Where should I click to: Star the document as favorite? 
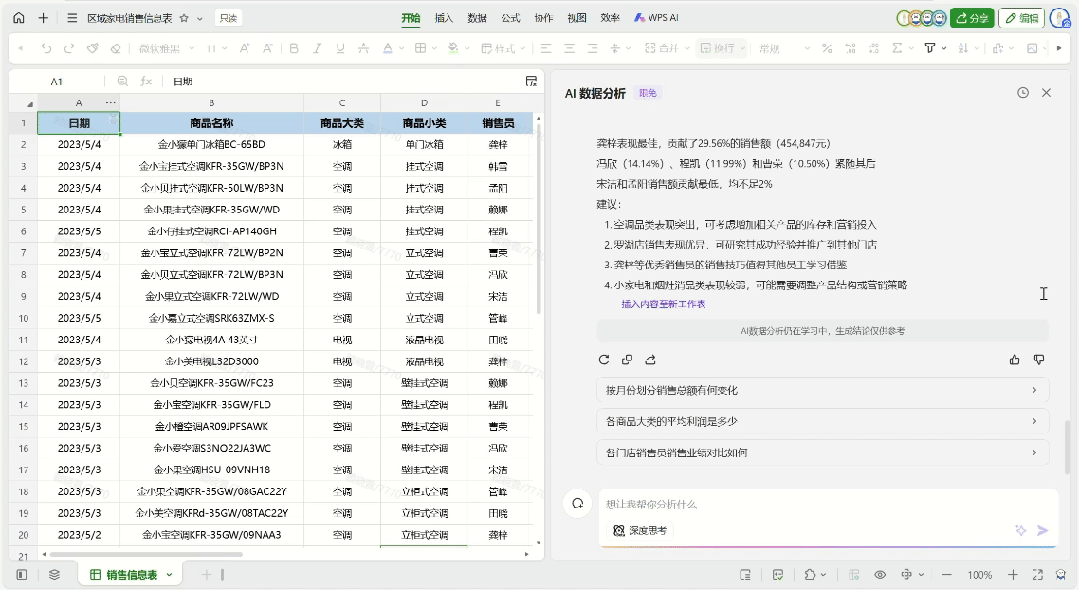184,18
